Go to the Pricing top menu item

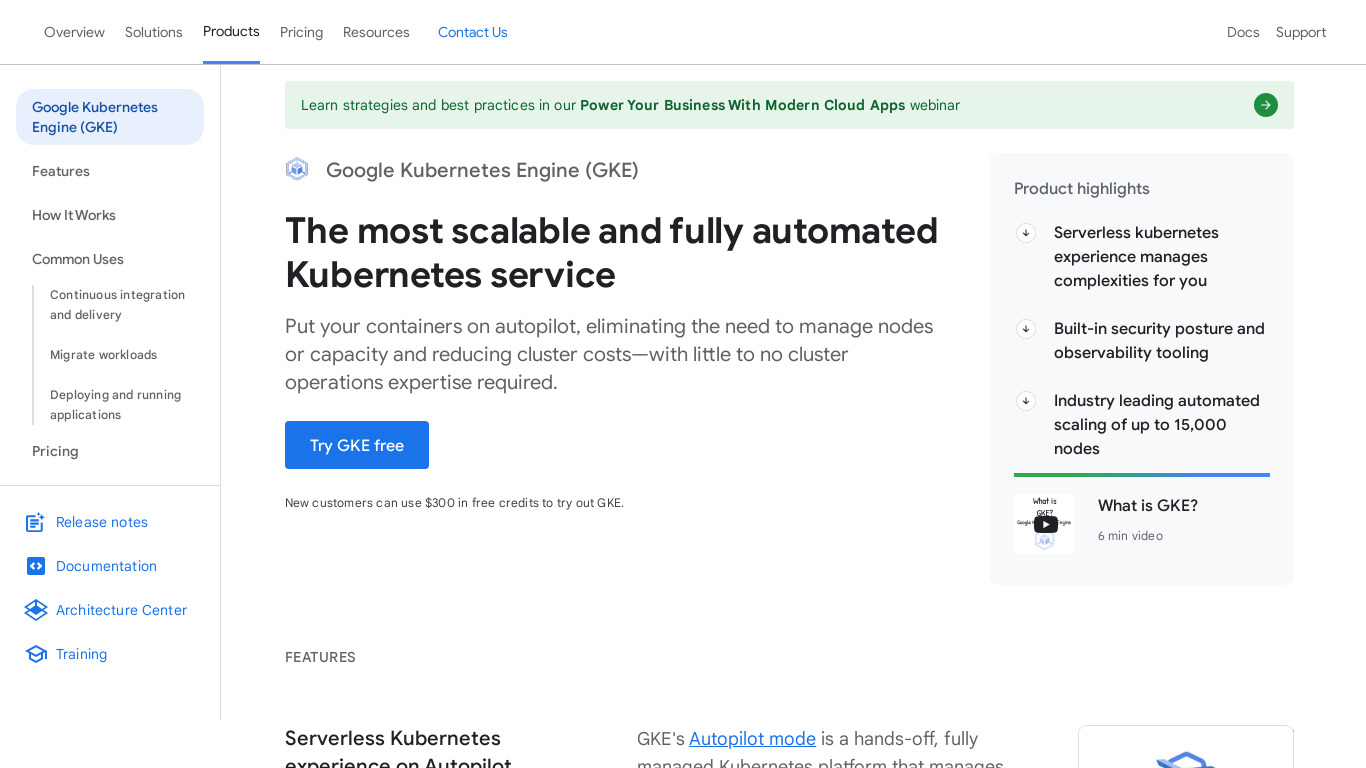coord(301,32)
